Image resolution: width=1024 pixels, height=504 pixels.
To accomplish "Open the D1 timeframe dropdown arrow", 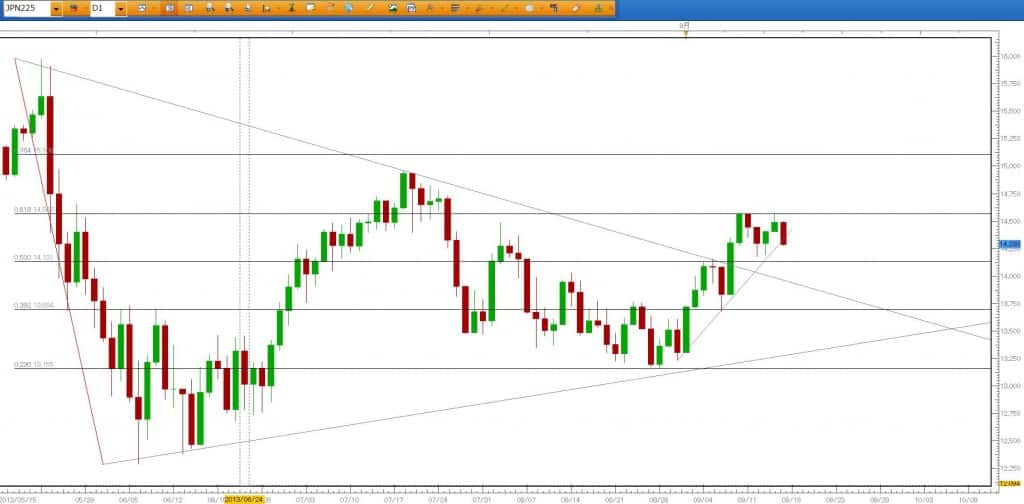I will tap(121, 8).
